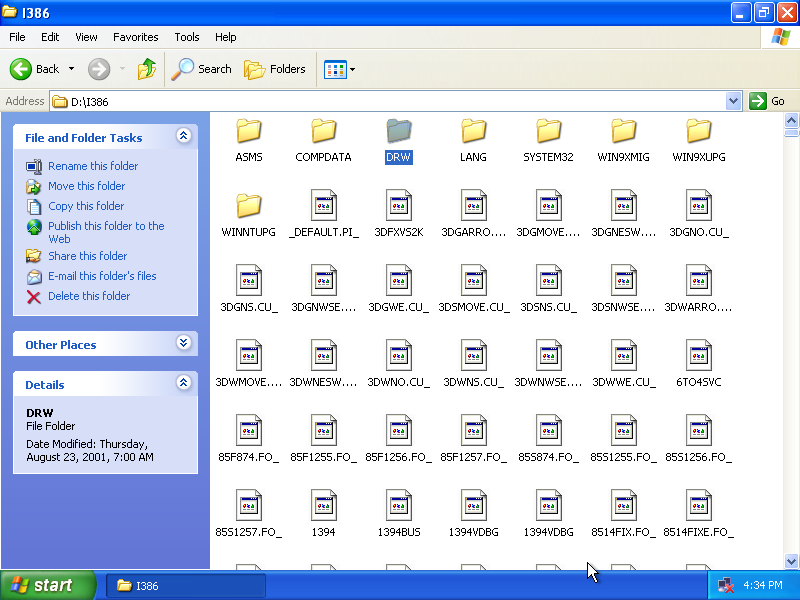Open the address bar dropdown arrow
The height and width of the screenshot is (600, 800).
(x=734, y=101)
